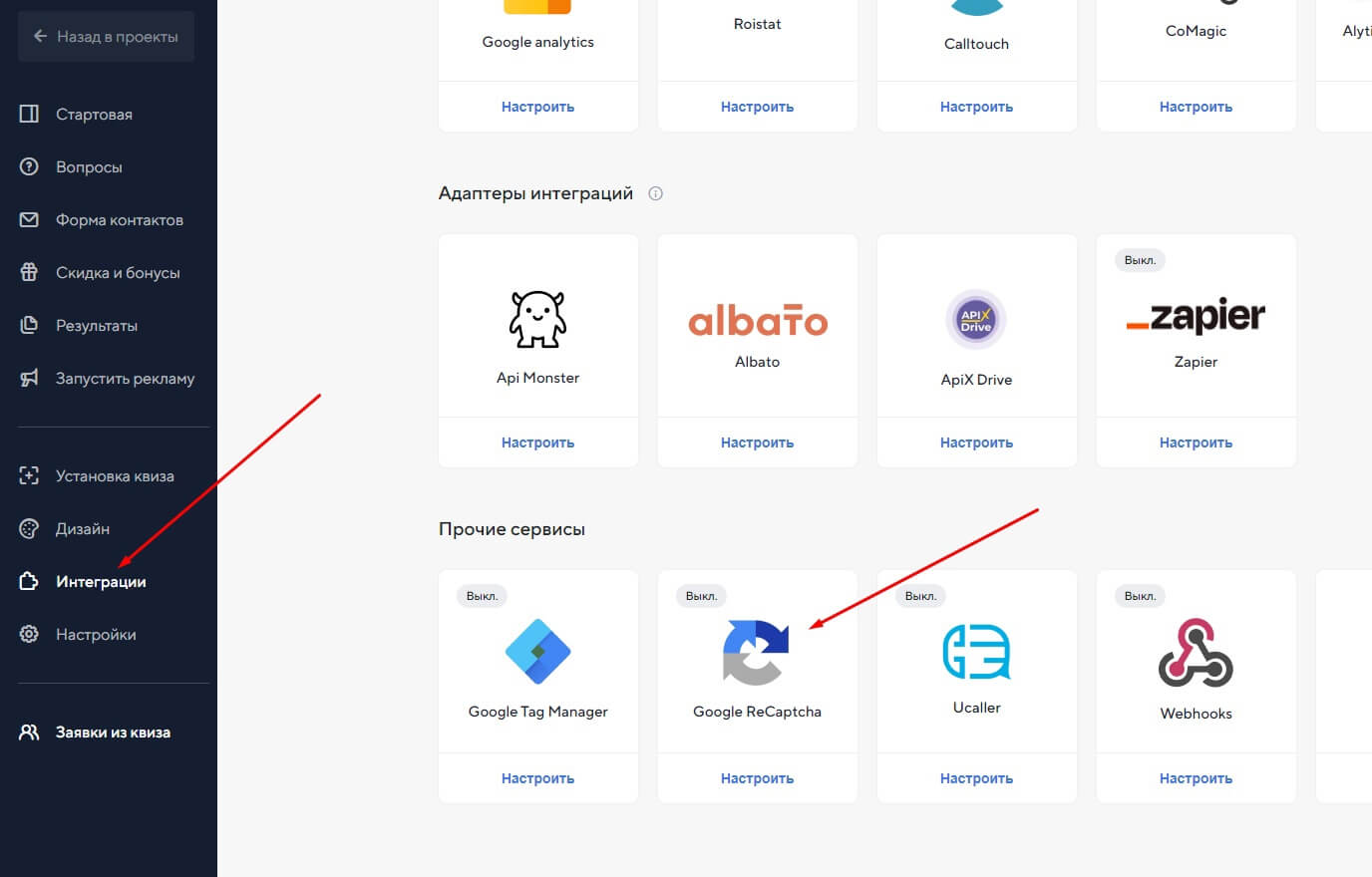The height and width of the screenshot is (877, 1372).
Task: Select Скидка и бонусы in sidebar
Action: coord(118,272)
